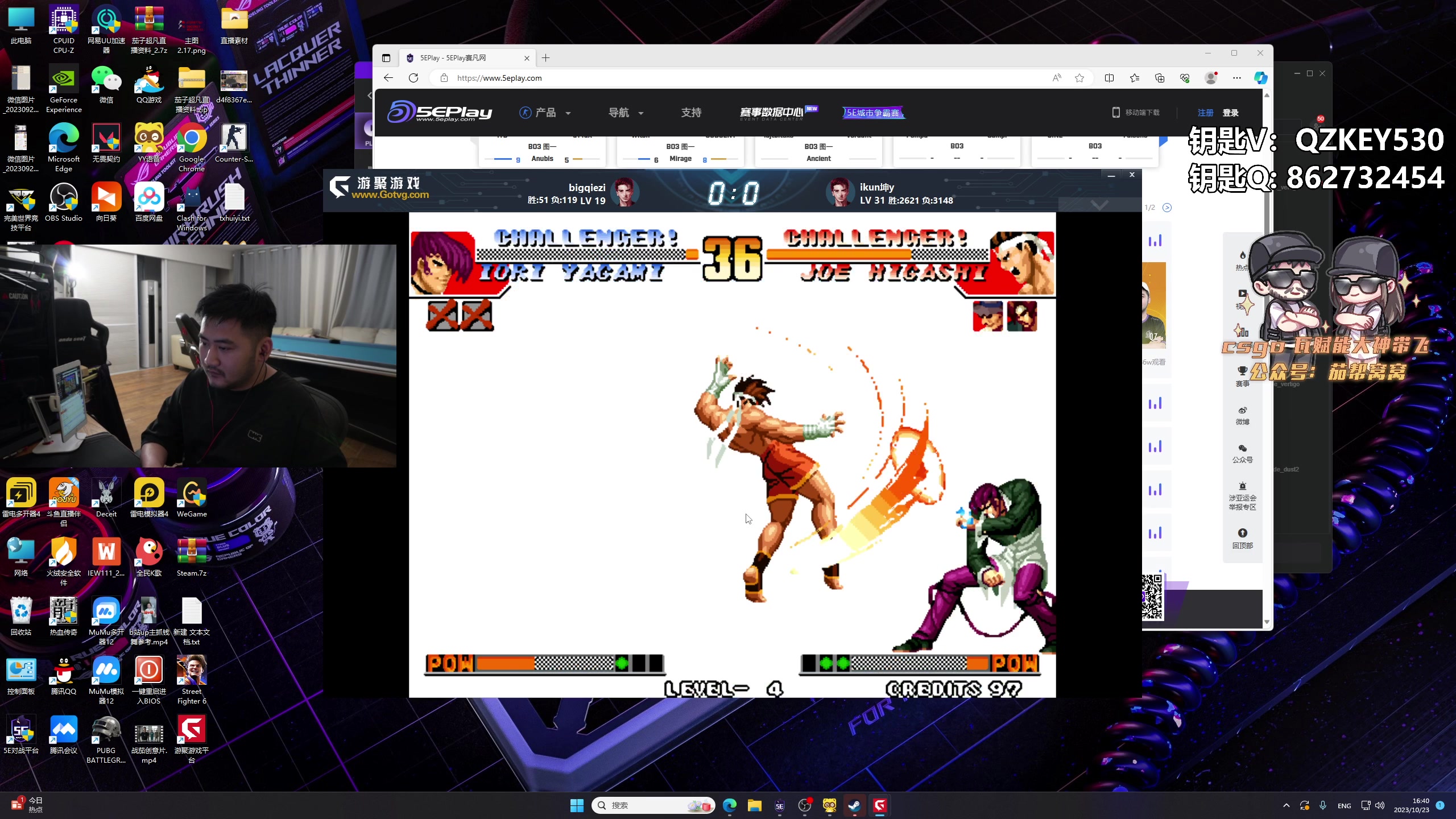Screen dimensions: 1456x819
Task: Click next page arrow beside 1/2
Action: click(x=1167, y=208)
